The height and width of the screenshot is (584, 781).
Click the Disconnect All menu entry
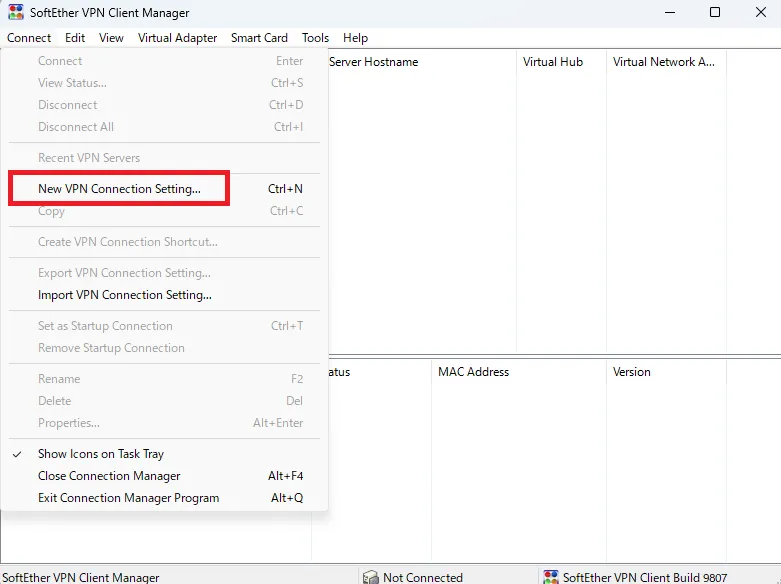[164, 127]
